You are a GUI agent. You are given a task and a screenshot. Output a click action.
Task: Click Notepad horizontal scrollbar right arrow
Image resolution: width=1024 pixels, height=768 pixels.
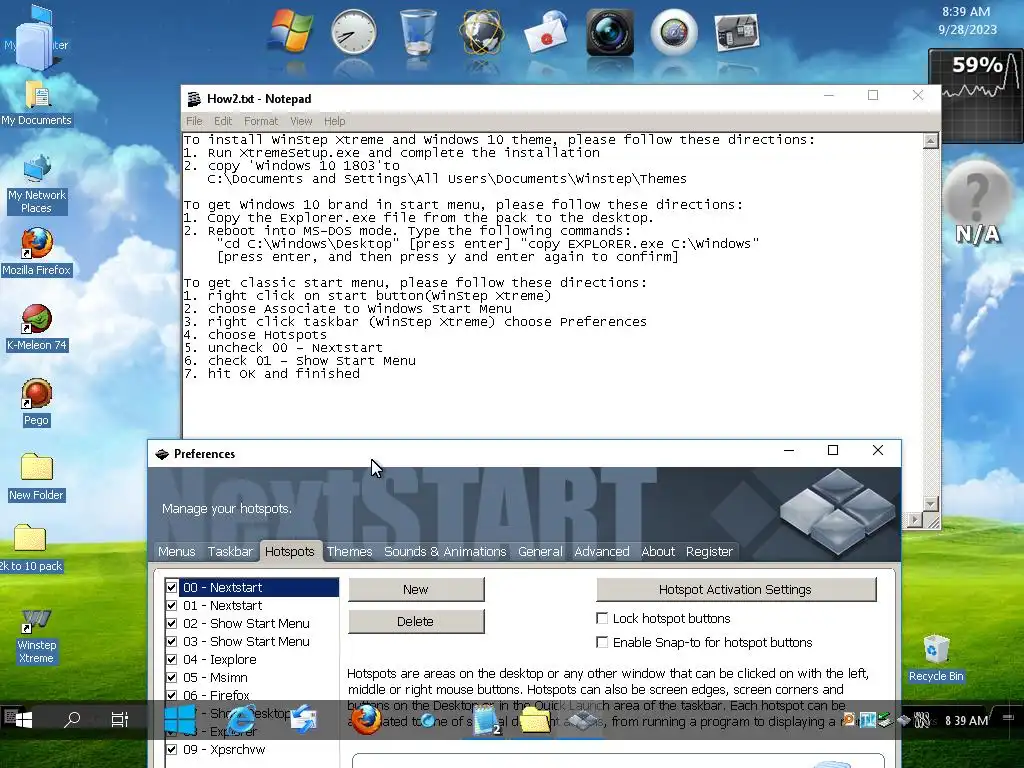[914, 520]
